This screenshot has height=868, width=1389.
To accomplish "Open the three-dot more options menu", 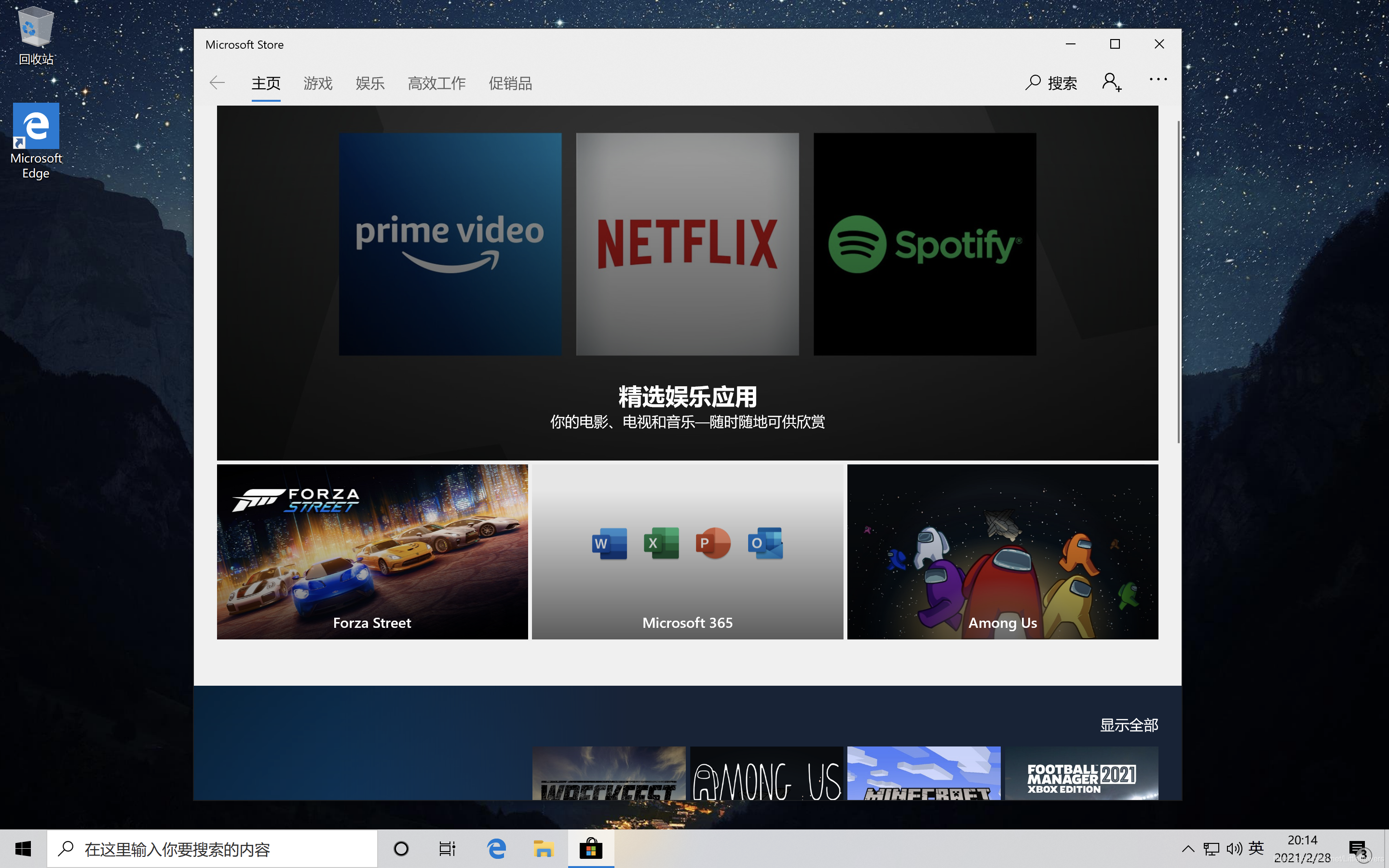I will (x=1157, y=80).
